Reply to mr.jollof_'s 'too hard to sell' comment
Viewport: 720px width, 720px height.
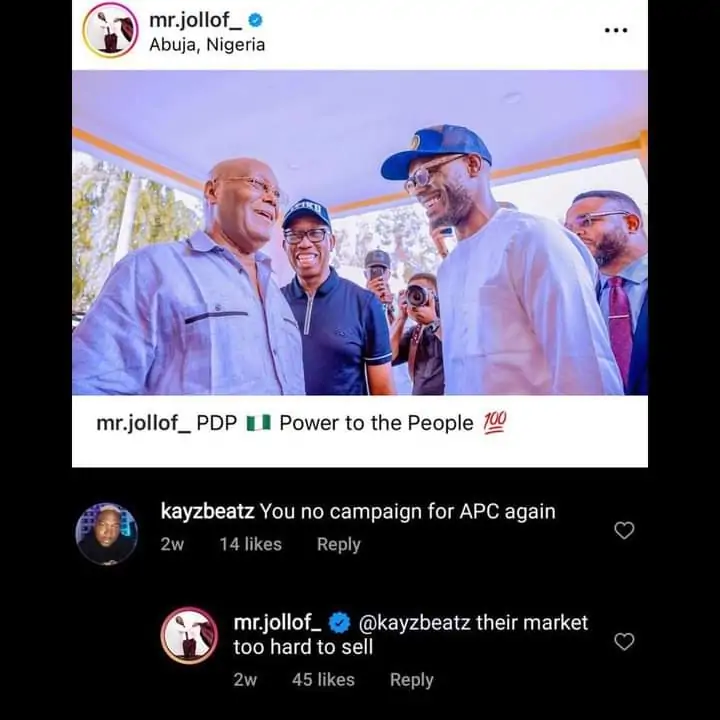click(x=411, y=680)
